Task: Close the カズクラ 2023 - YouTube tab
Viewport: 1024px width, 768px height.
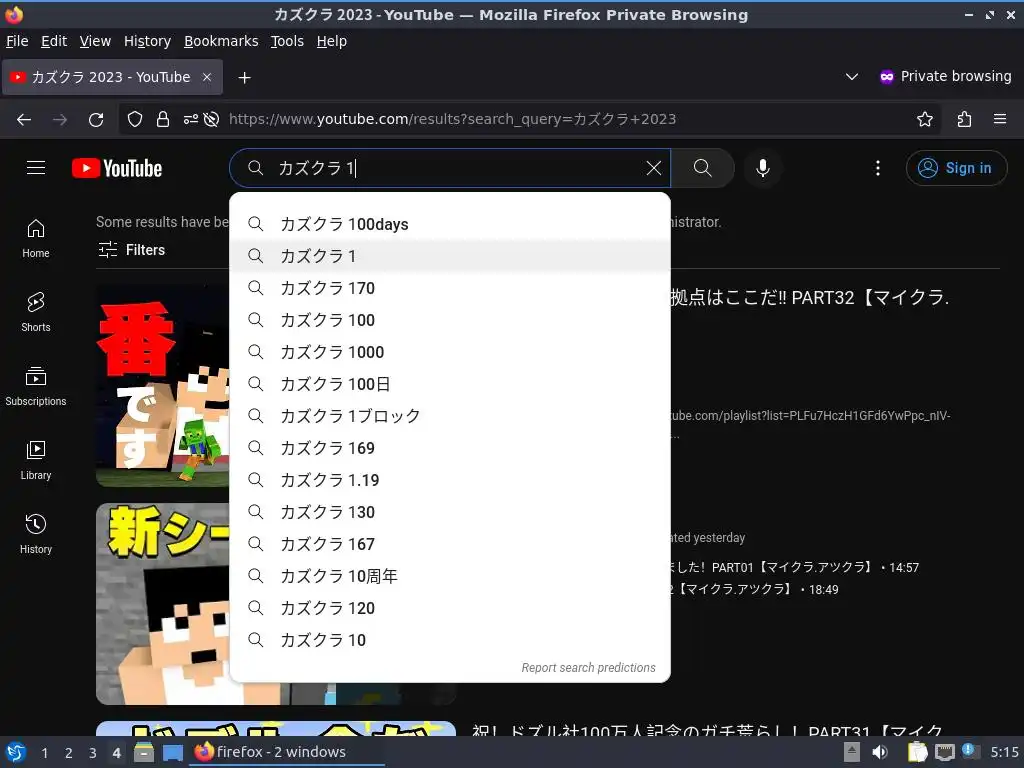Action: click(207, 77)
